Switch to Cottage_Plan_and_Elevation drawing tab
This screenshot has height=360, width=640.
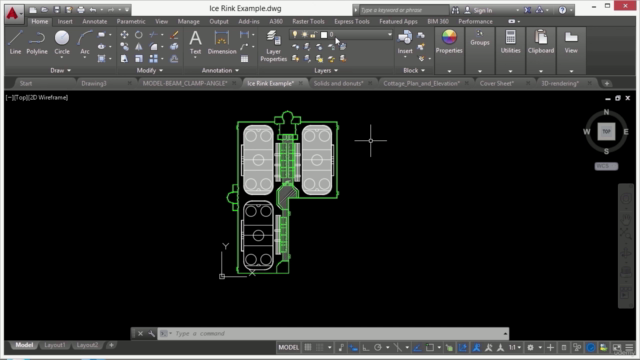(x=421, y=83)
